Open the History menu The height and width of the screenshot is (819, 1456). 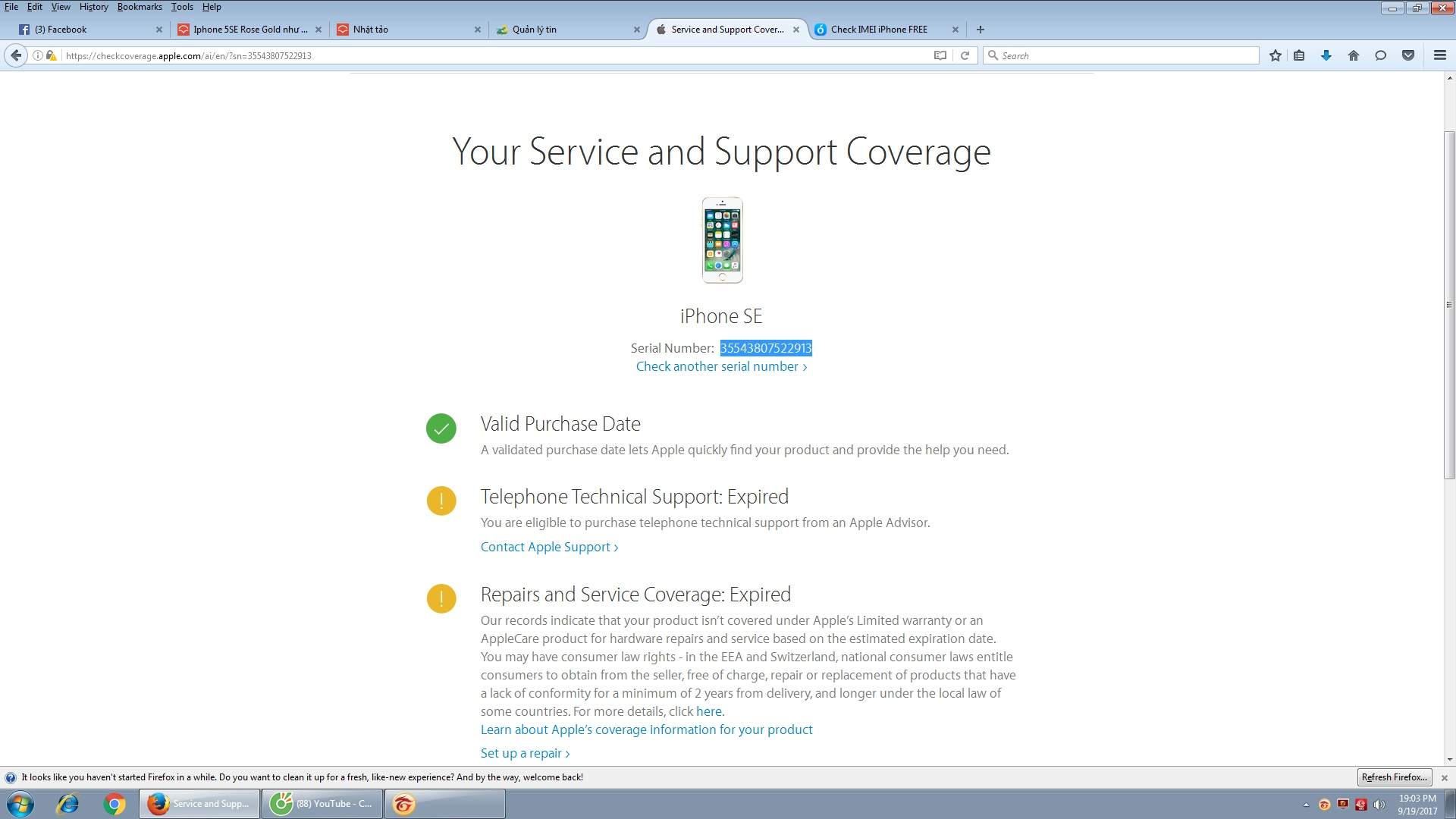click(x=93, y=7)
